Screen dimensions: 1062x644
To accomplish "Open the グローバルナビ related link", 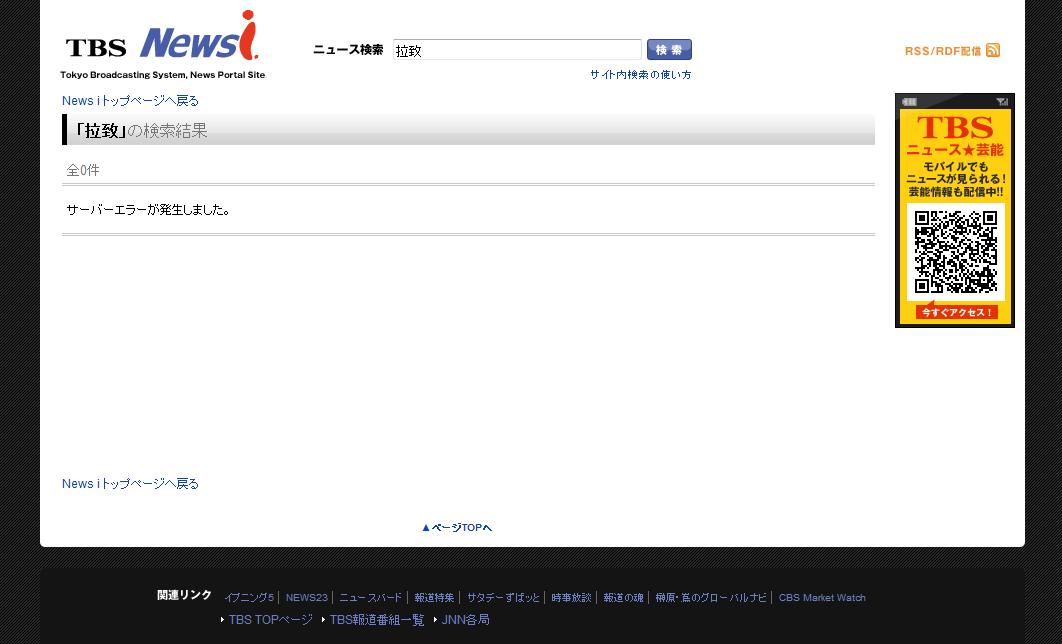I will [710, 598].
